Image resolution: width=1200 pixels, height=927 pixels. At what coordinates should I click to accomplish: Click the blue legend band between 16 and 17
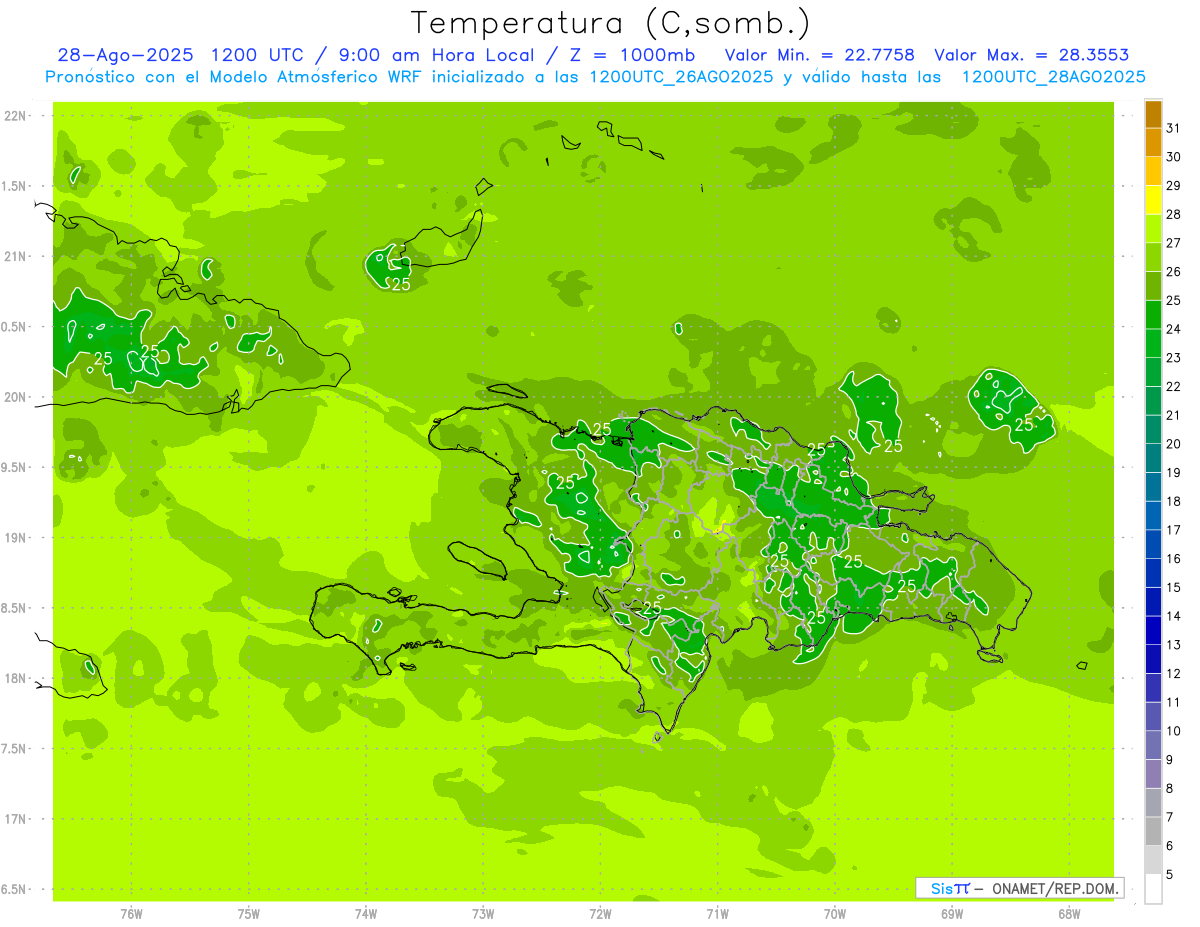pyautogui.click(x=1153, y=544)
